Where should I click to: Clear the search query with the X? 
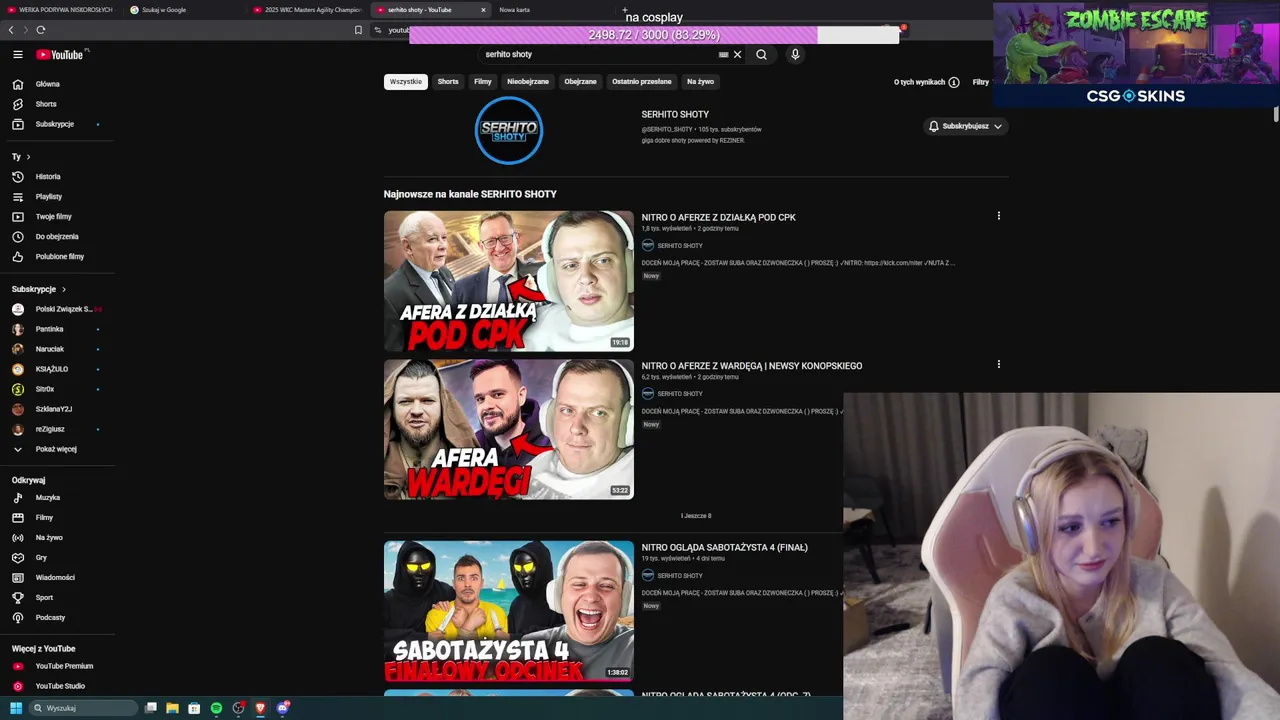tap(738, 55)
